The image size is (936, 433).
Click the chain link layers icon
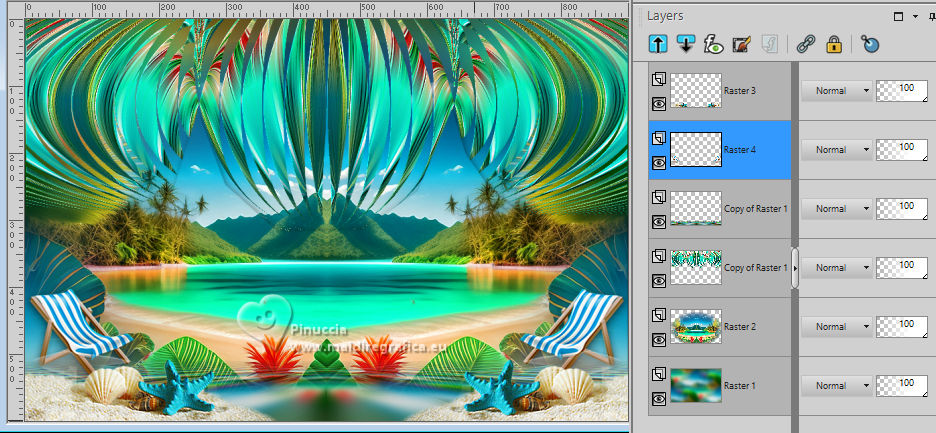tap(806, 44)
